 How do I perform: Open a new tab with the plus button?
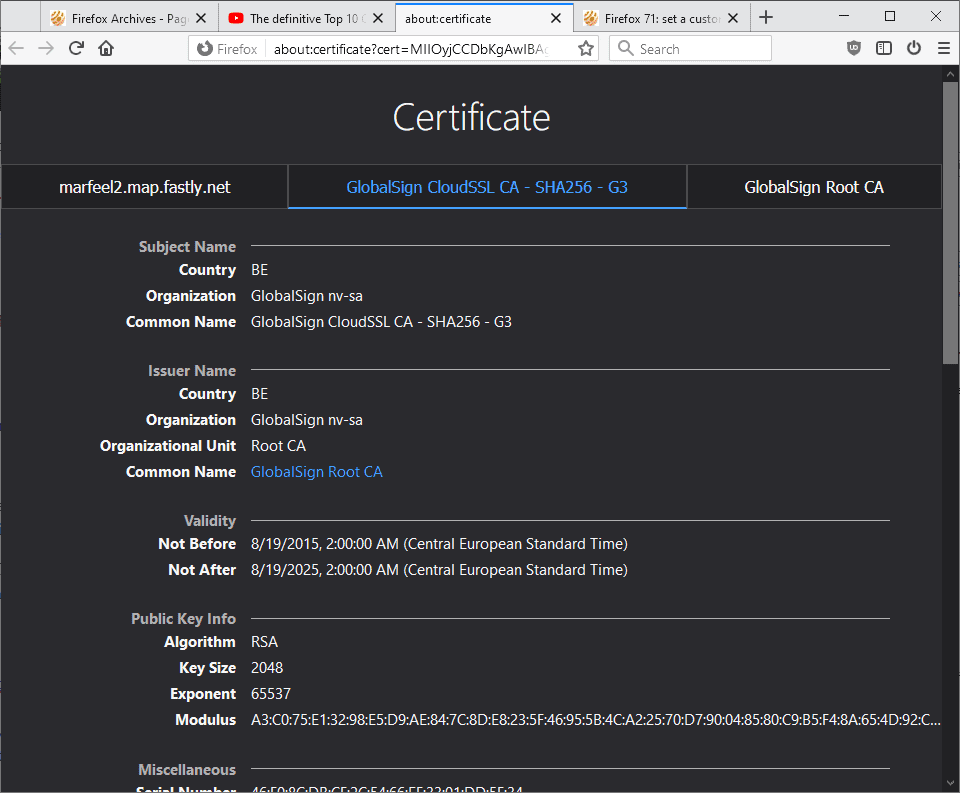[765, 18]
